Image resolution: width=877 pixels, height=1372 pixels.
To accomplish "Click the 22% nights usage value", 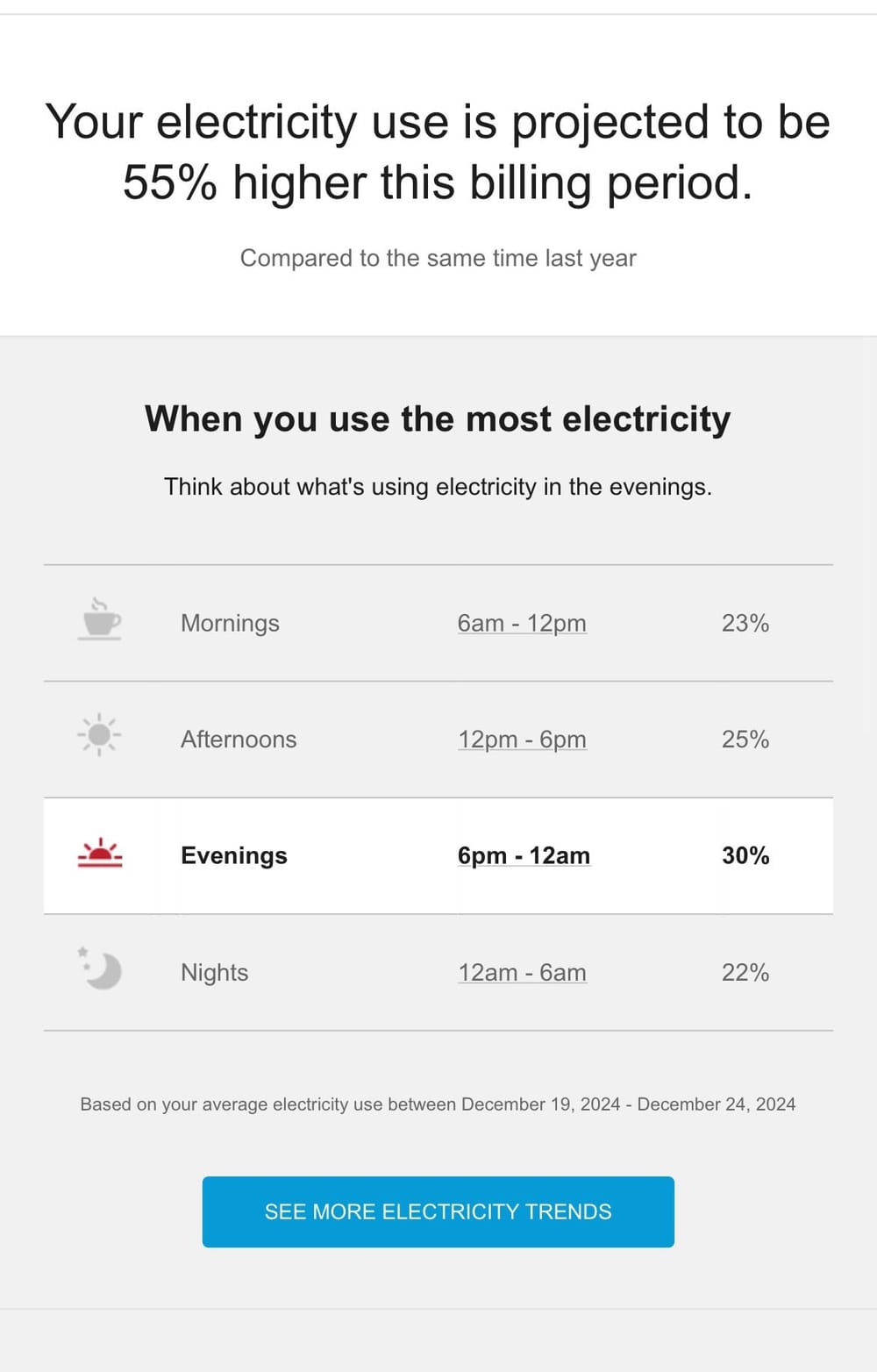I will [x=745, y=972].
